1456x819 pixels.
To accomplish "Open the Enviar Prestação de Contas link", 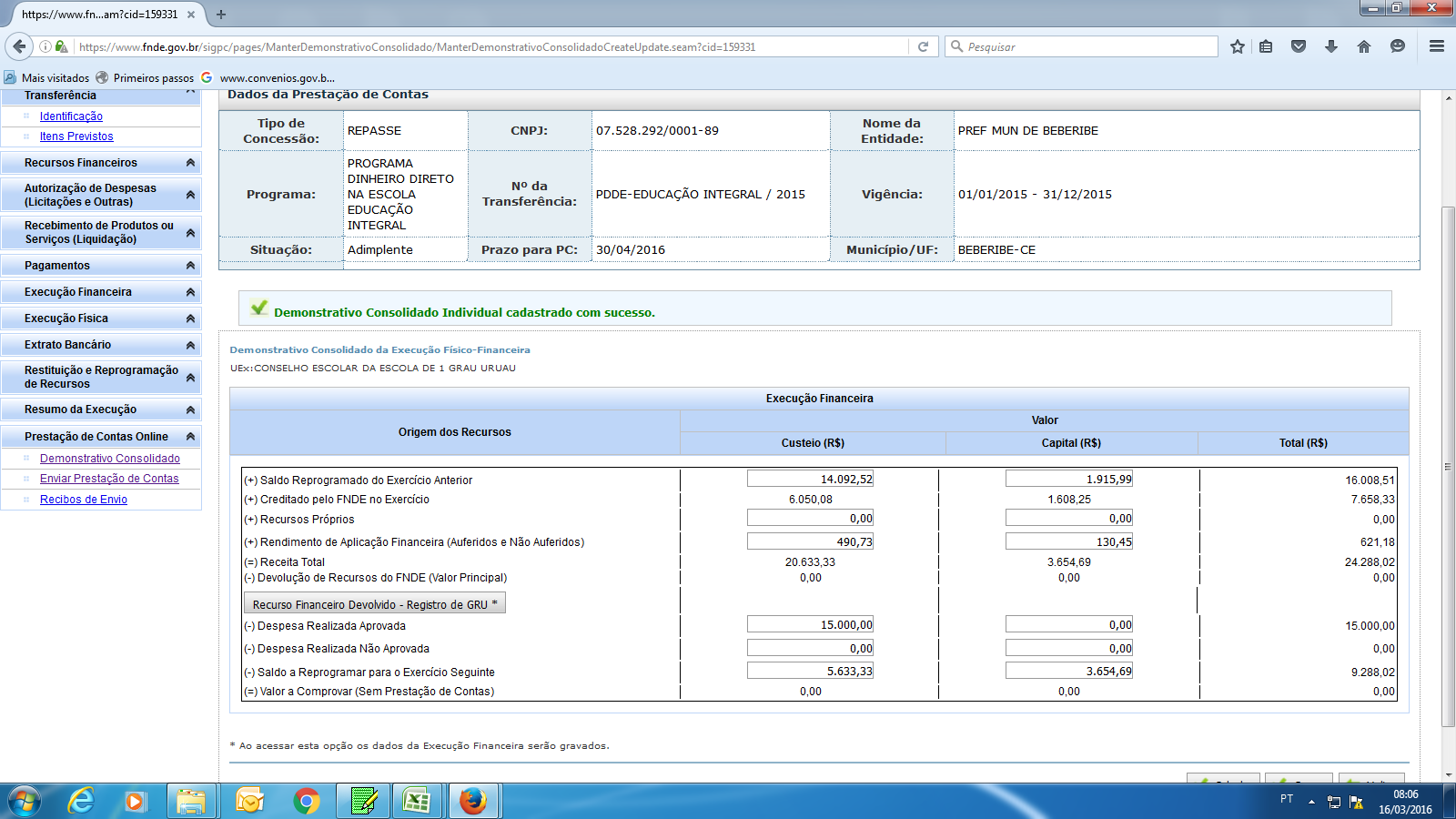I will click(109, 479).
